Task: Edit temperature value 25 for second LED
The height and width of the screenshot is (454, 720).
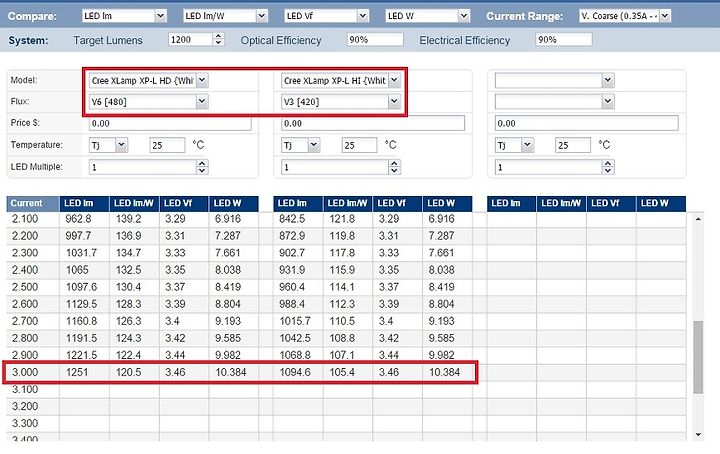Action: [360, 146]
